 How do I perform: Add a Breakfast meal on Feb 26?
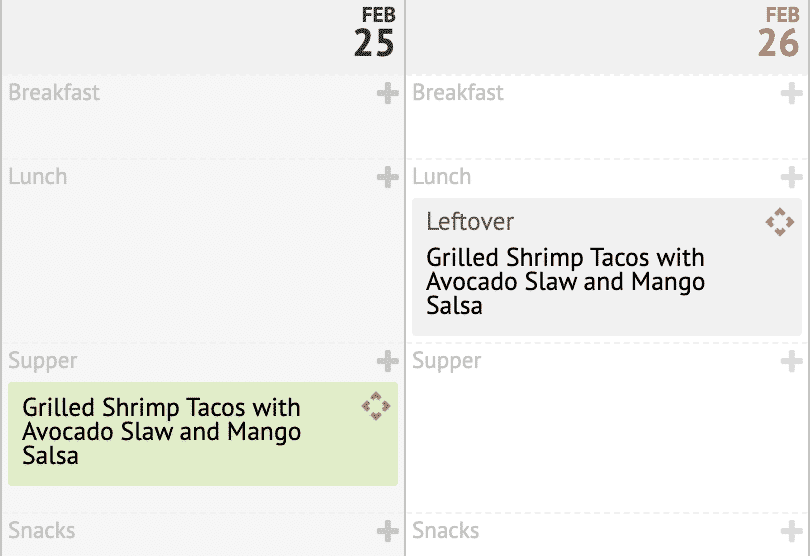point(791,94)
